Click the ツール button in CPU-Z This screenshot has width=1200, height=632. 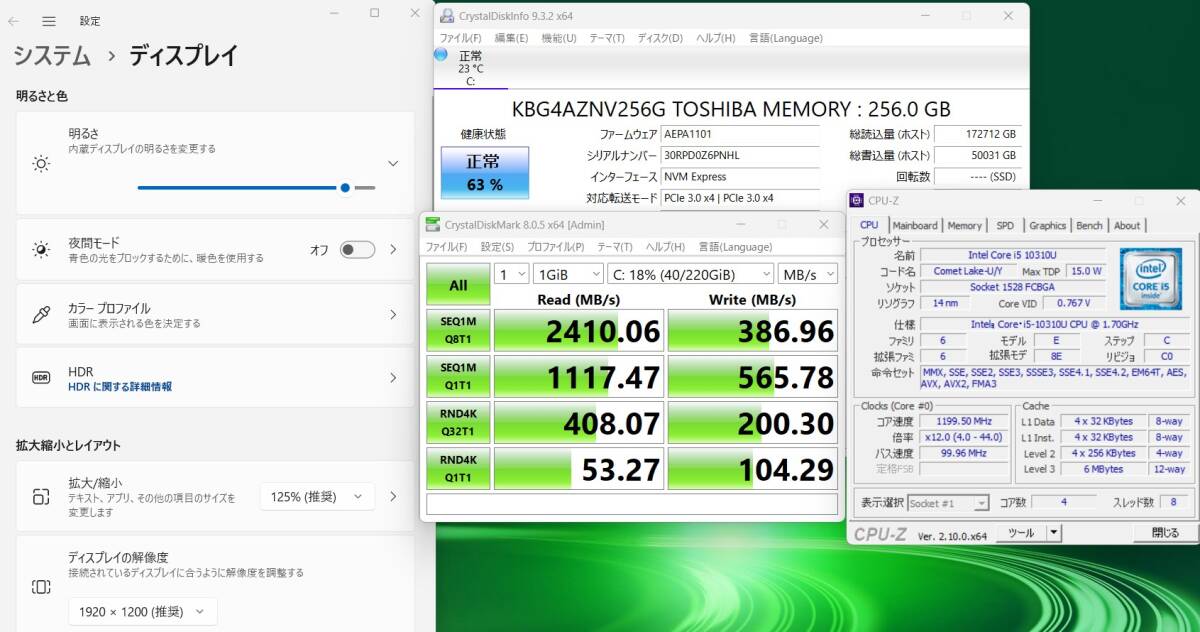(x=1021, y=533)
